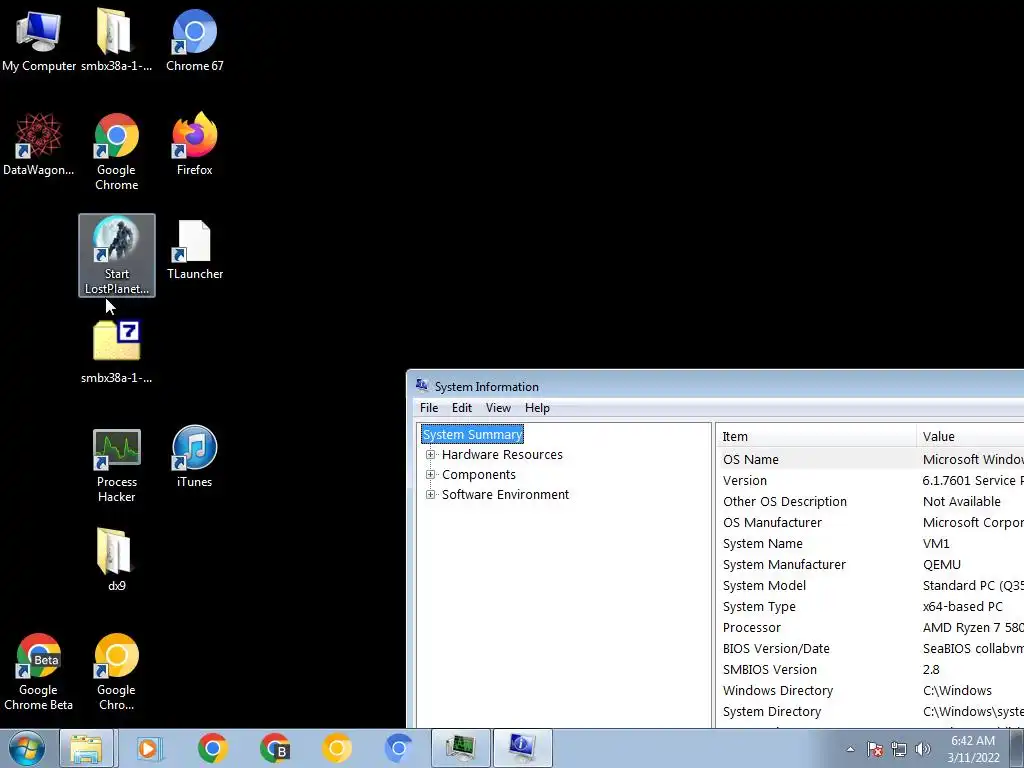This screenshot has width=1024, height=768.
Task: Open File menu in System Information
Action: point(429,408)
